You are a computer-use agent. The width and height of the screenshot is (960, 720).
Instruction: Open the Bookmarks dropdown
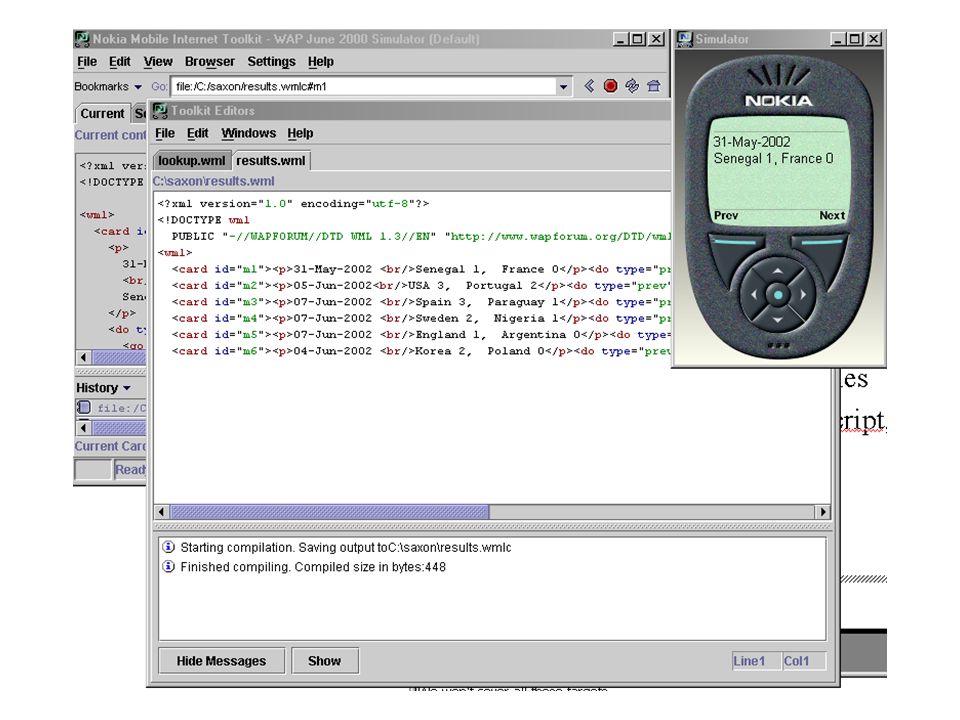[108, 87]
